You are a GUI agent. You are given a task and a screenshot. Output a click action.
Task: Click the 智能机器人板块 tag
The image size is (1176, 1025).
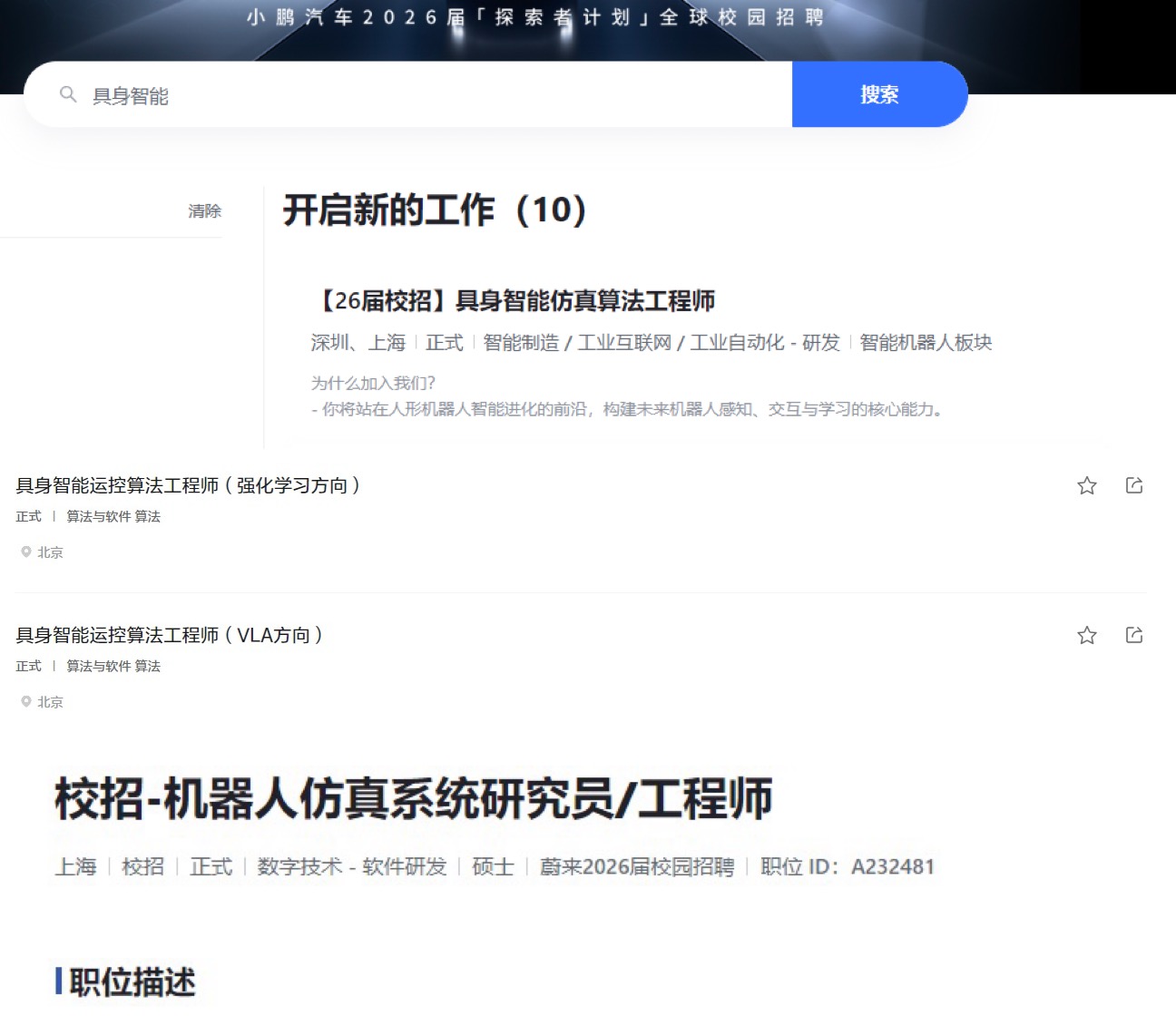926,343
